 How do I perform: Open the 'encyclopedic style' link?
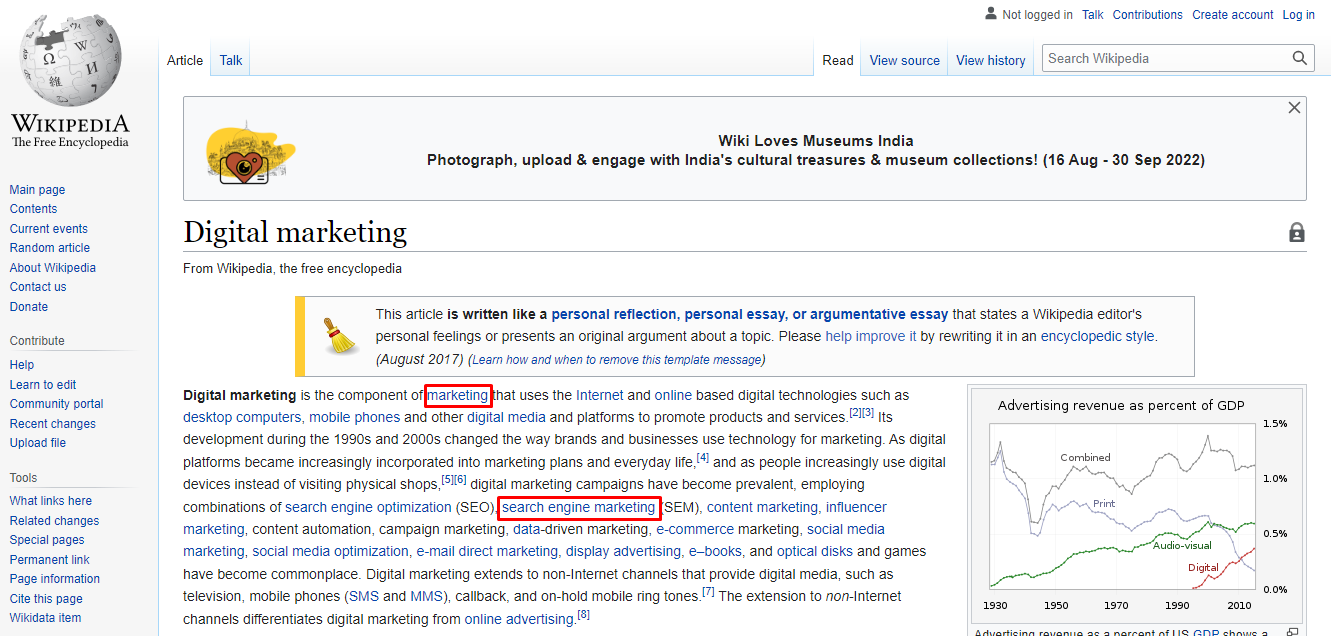1097,336
